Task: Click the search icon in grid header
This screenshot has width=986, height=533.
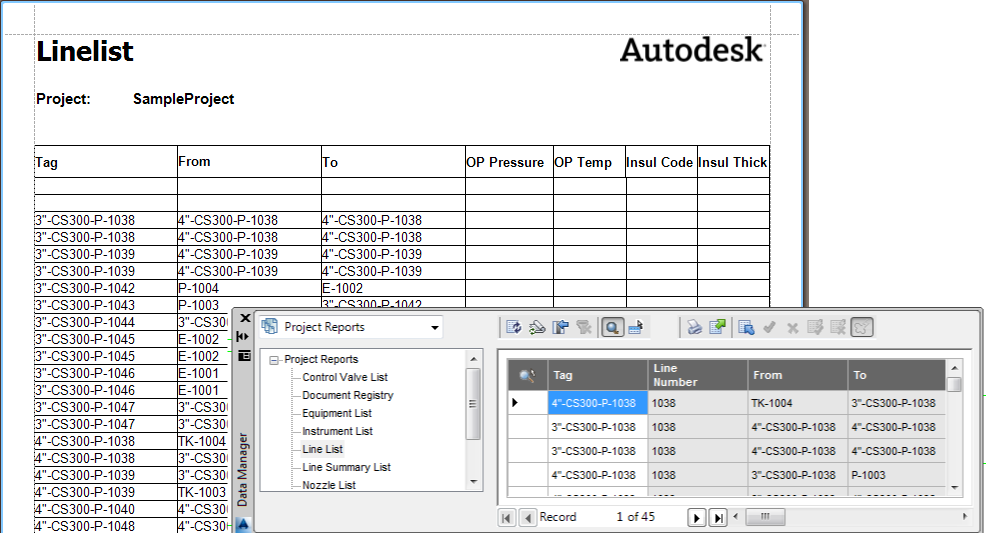Action: [x=527, y=375]
